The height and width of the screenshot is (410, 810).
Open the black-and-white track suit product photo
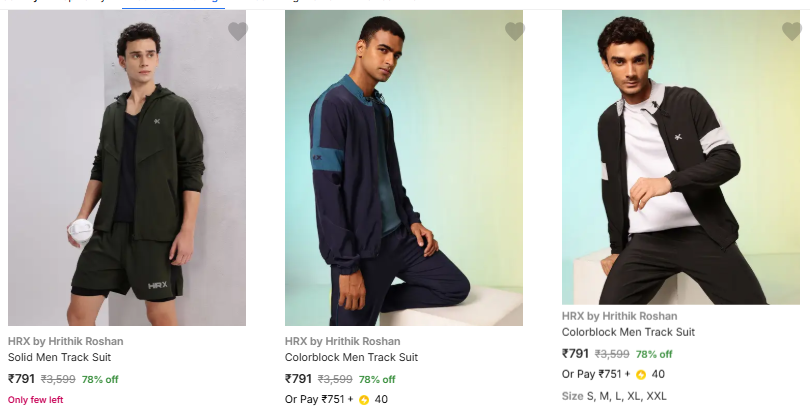pos(680,158)
